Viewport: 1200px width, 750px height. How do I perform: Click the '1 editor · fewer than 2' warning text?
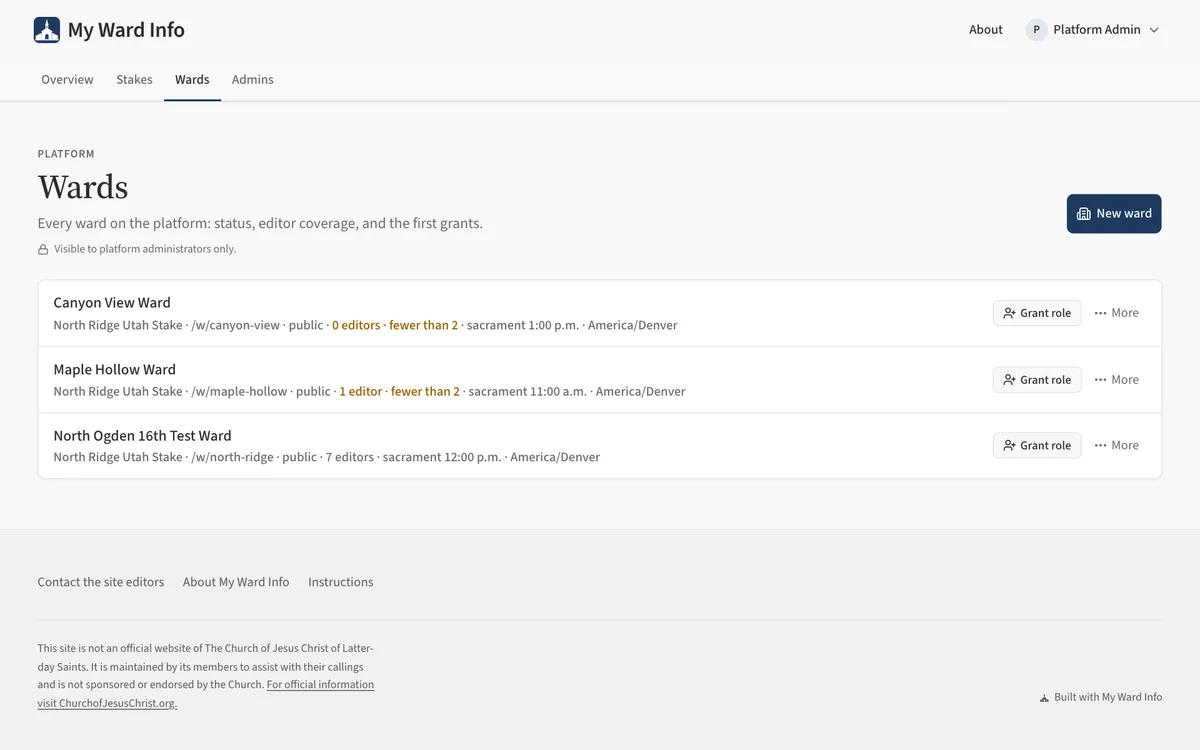(x=400, y=392)
